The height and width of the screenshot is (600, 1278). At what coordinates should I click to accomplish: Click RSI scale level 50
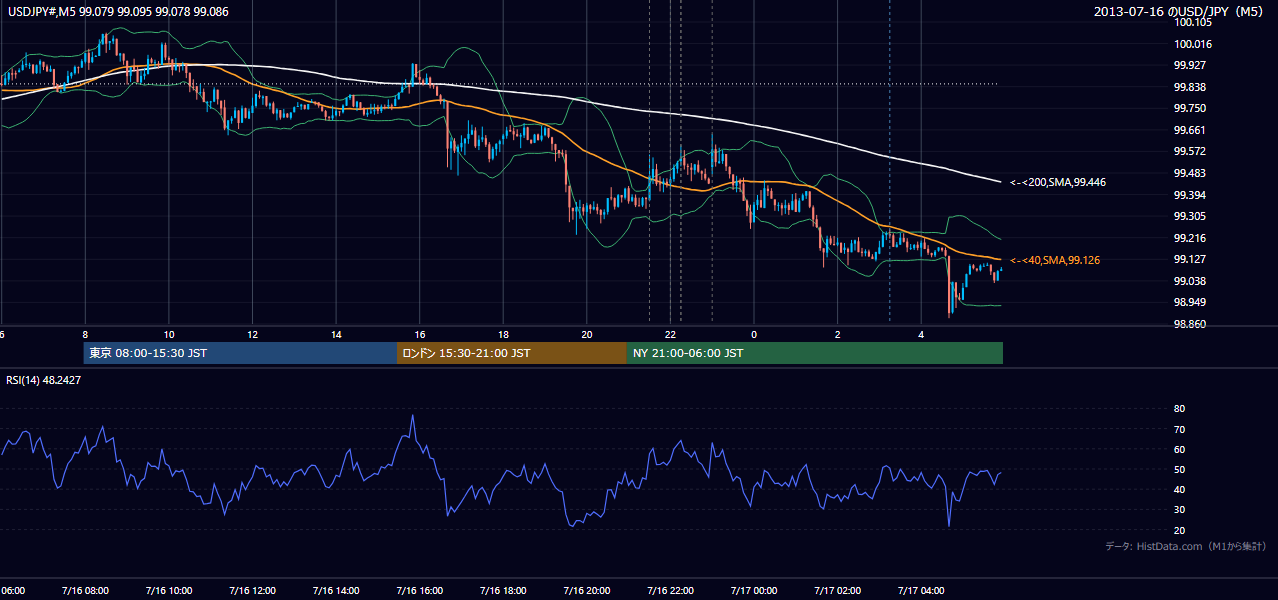(x=1180, y=469)
